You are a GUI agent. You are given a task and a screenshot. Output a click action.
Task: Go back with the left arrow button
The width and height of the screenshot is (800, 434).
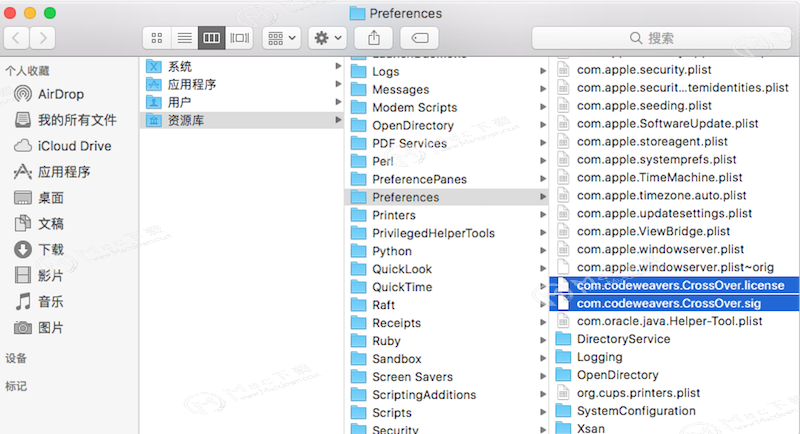point(16,38)
